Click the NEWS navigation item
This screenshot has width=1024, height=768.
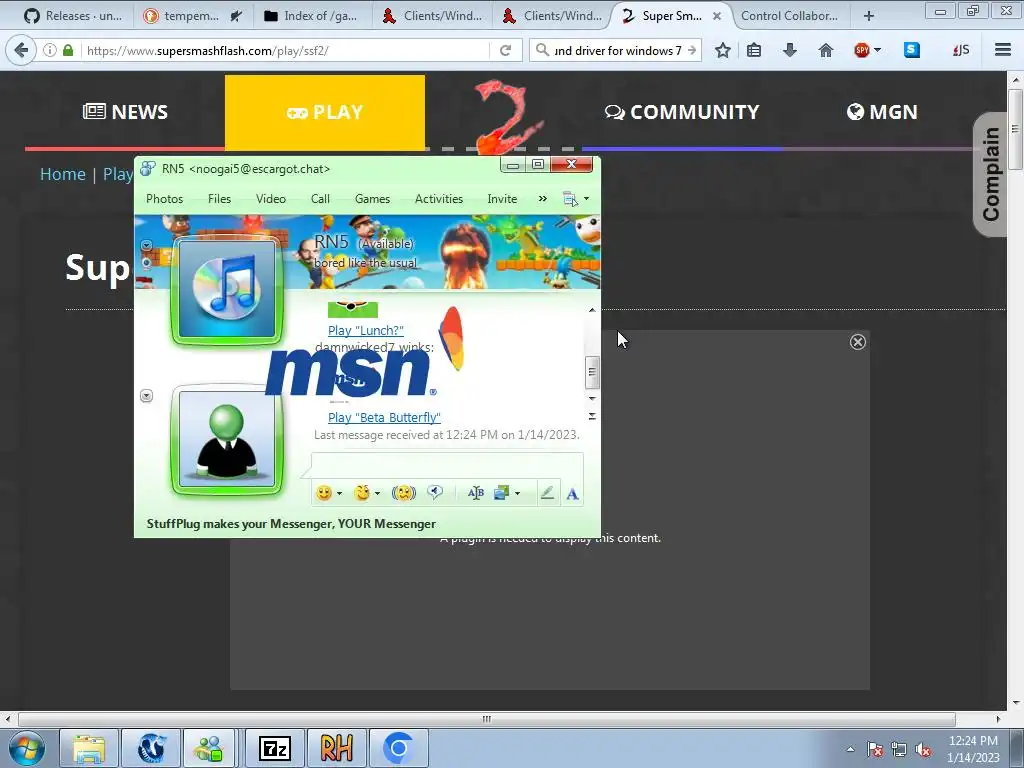click(125, 112)
